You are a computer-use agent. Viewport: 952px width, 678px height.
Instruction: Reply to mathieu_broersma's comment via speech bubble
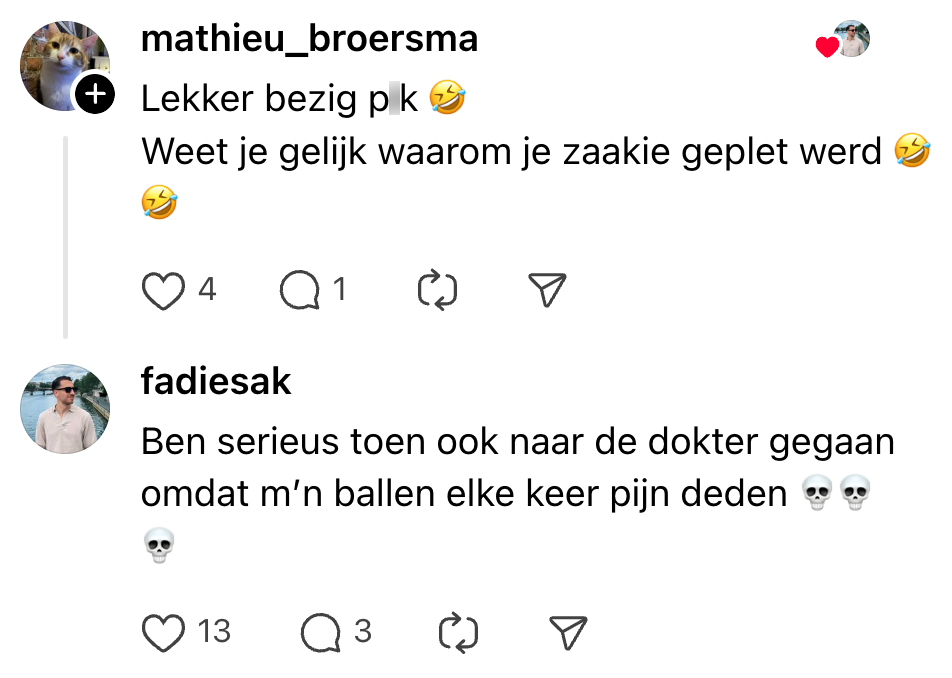click(299, 291)
